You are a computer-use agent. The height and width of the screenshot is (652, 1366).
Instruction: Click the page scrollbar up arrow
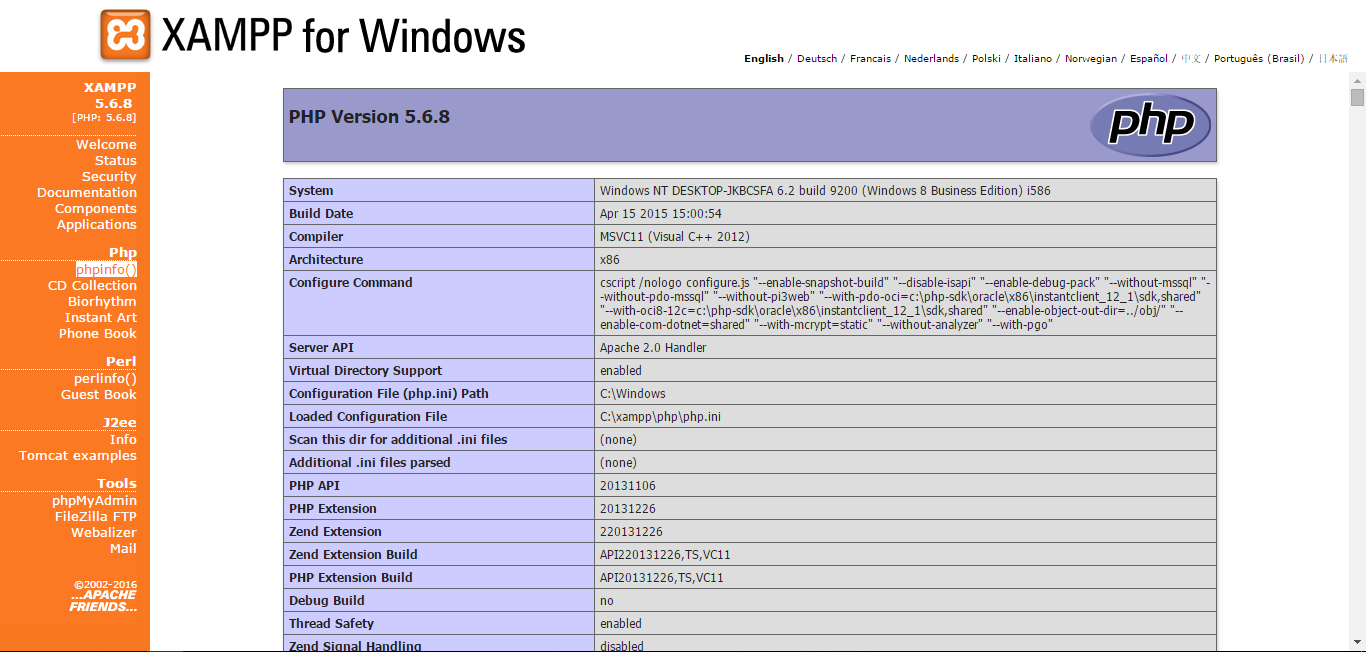(x=1357, y=80)
